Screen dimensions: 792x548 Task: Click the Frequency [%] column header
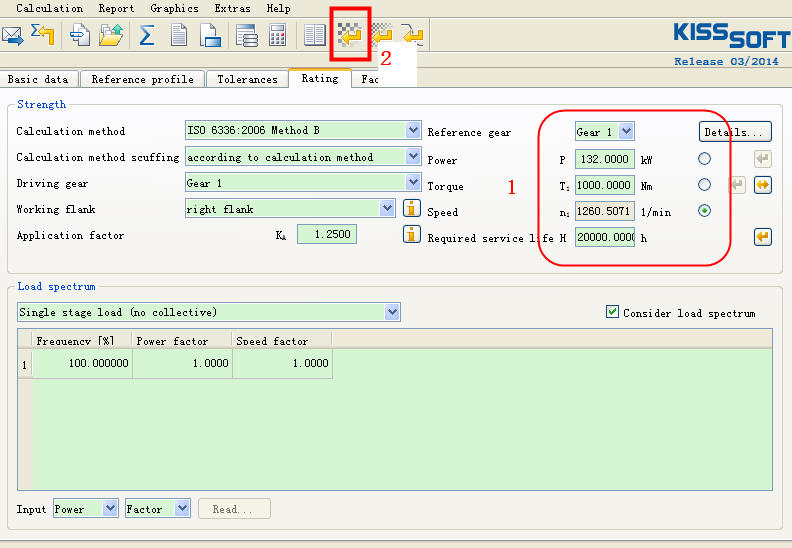[x=82, y=340]
